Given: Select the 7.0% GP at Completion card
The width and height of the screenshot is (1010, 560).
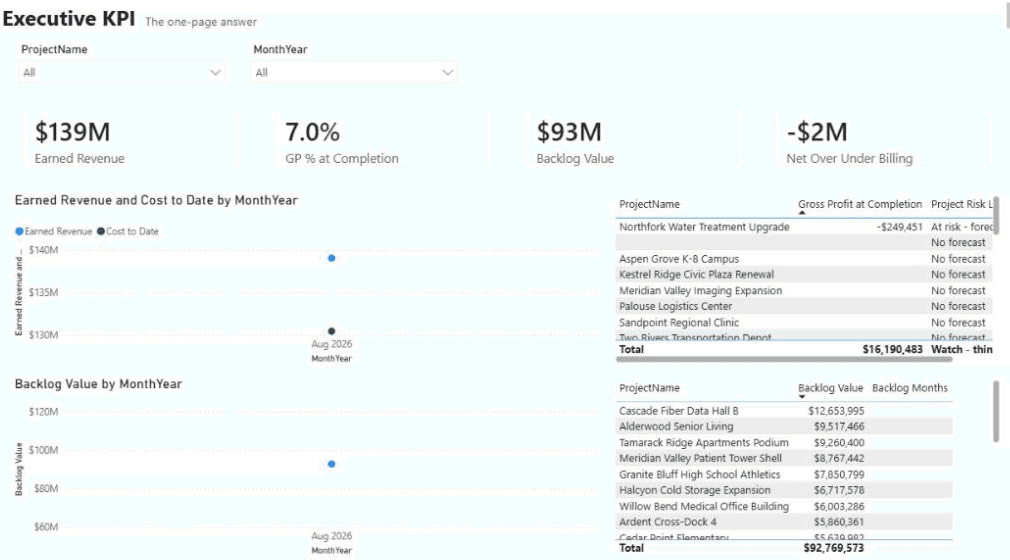Looking at the screenshot, I should click(383, 140).
